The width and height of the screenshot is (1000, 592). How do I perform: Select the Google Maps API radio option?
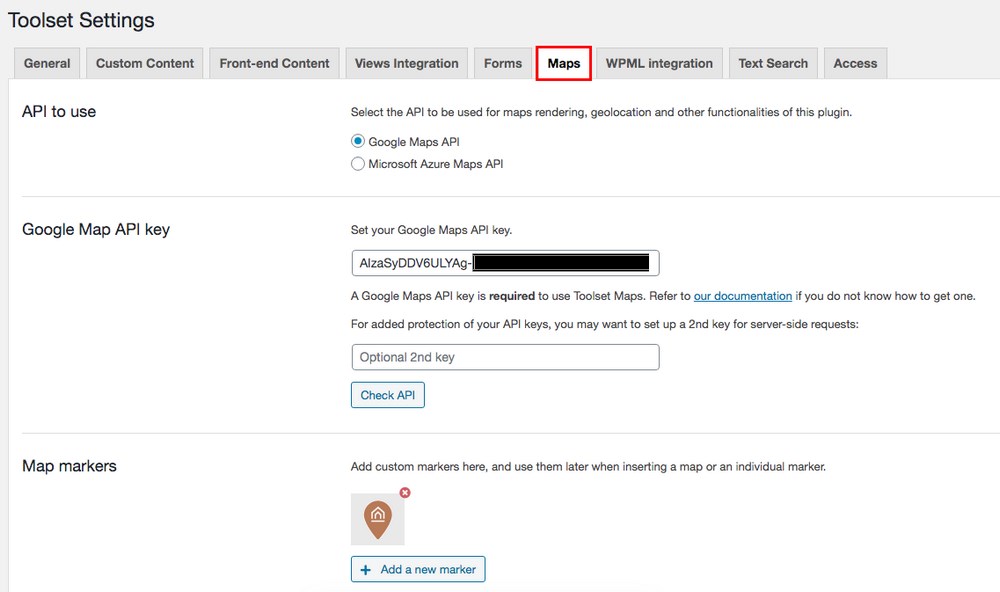(358, 141)
